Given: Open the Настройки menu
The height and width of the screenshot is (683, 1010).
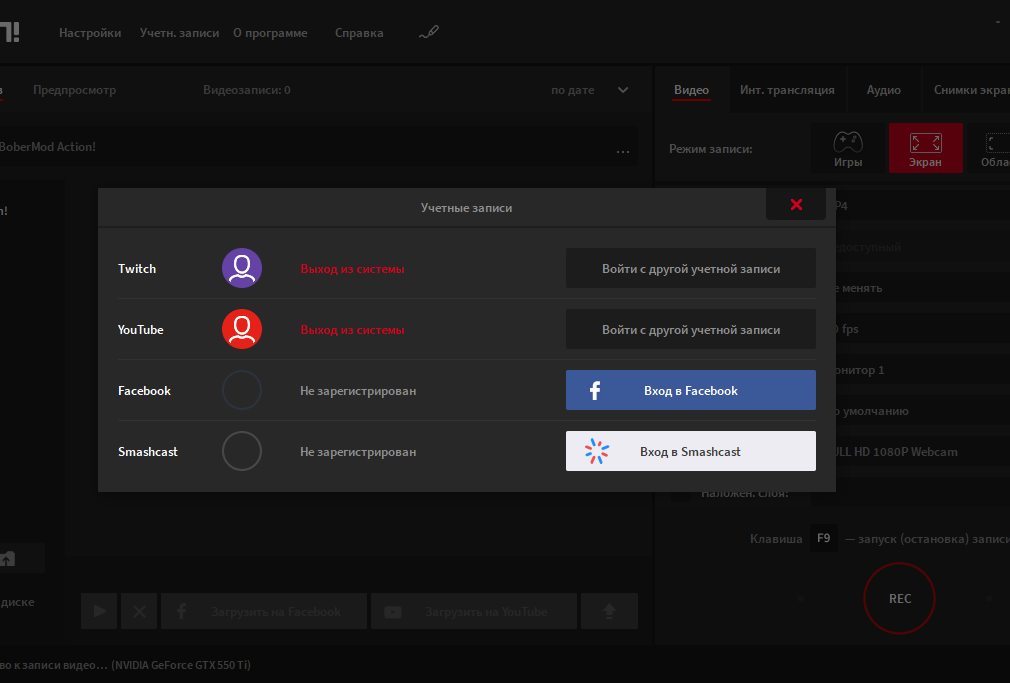Looking at the screenshot, I should click(90, 33).
